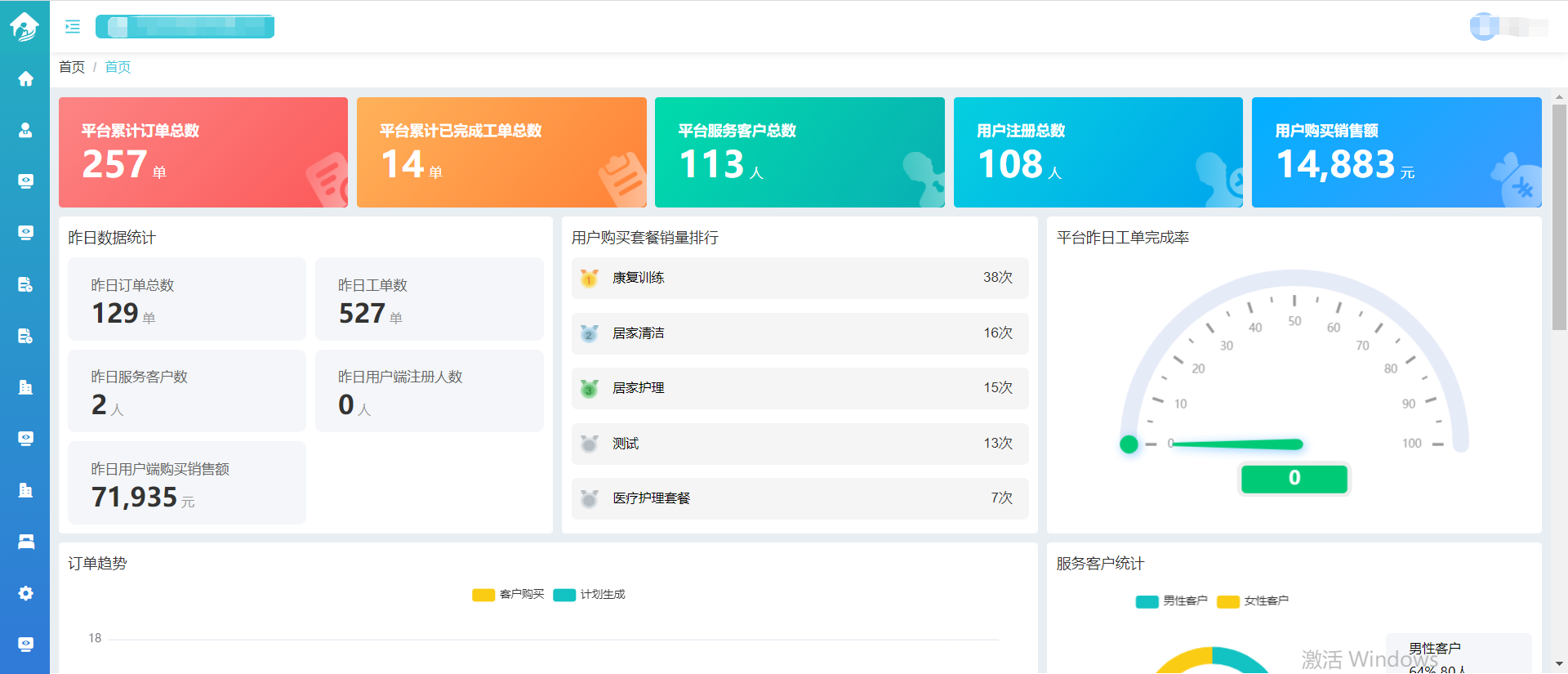Click the blurred title tag in header
Image resolution: width=1568 pixels, height=674 pixels.
click(x=185, y=27)
